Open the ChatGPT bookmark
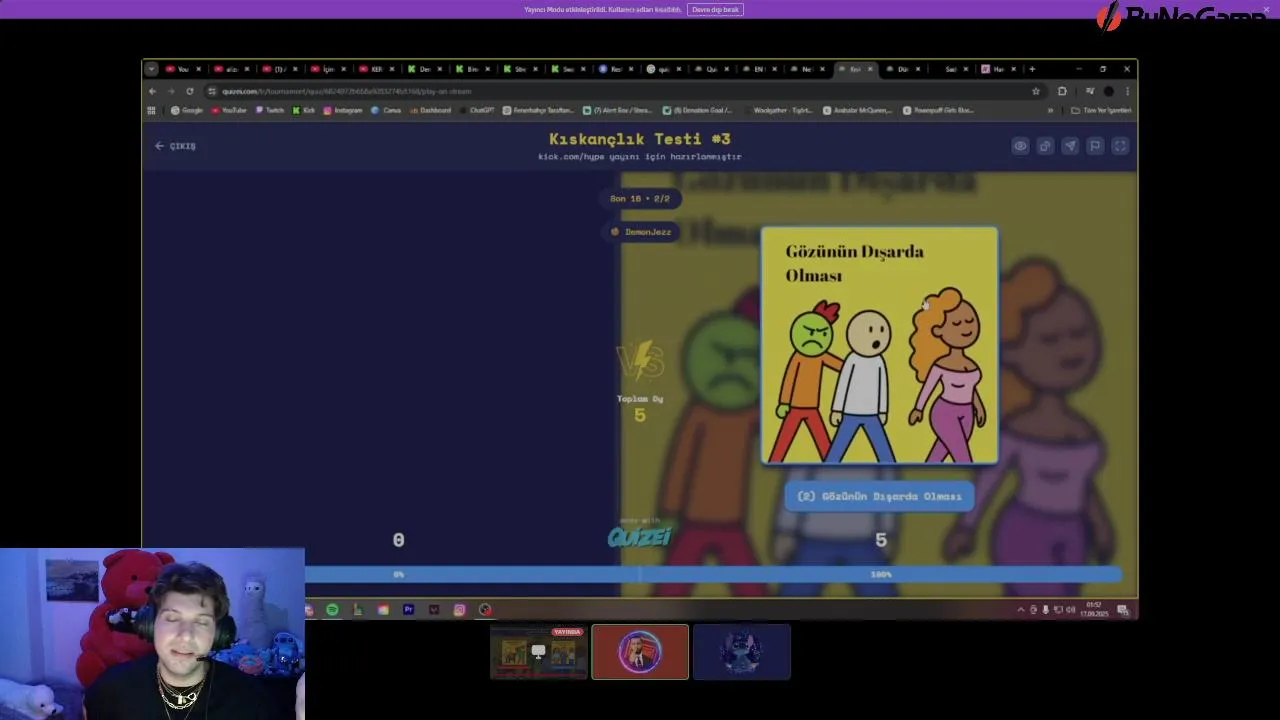This screenshot has height=720, width=1280. click(x=477, y=110)
